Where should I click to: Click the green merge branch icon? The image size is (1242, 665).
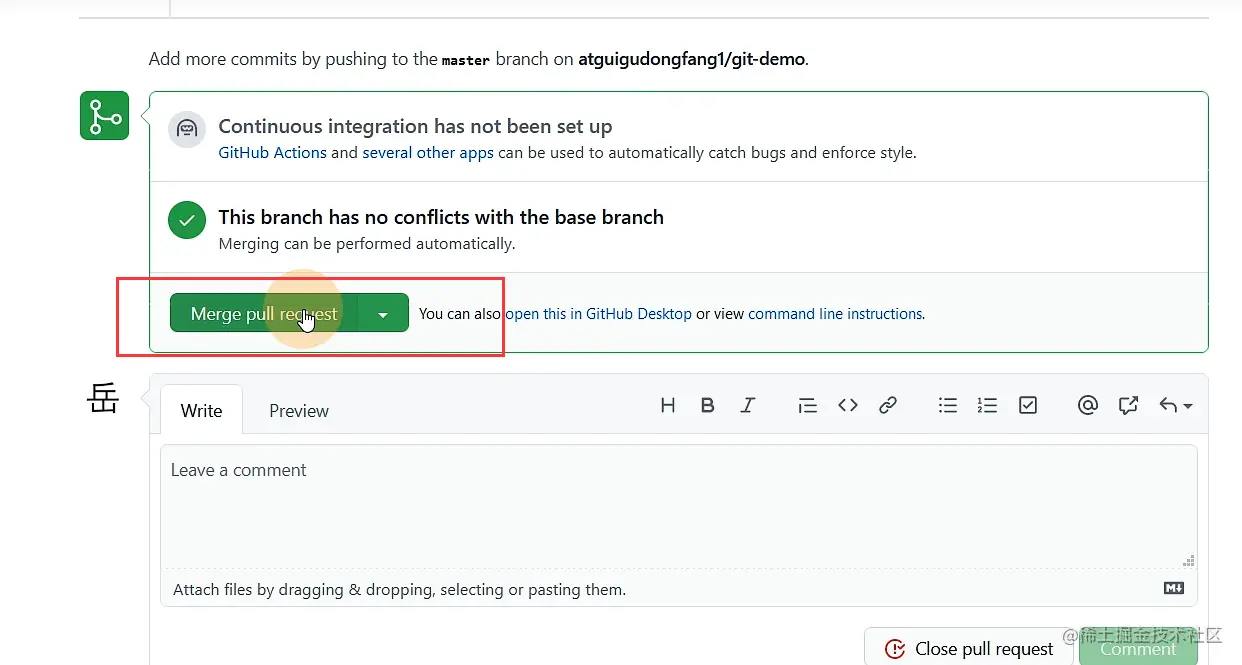coord(104,115)
